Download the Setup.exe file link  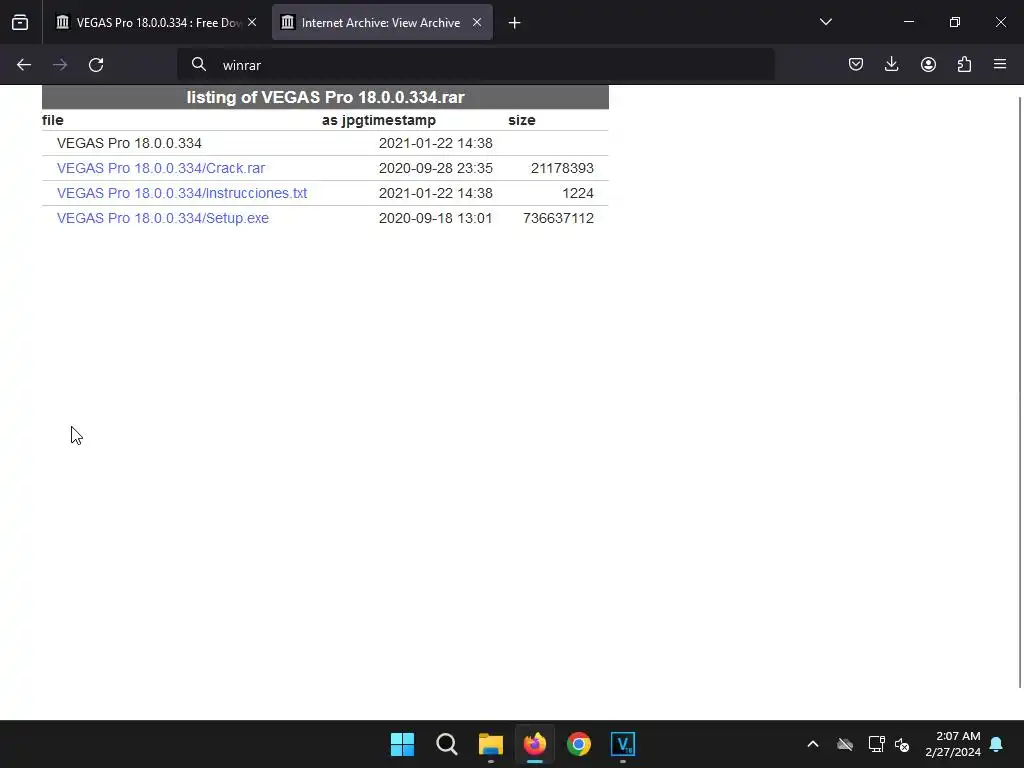163,218
